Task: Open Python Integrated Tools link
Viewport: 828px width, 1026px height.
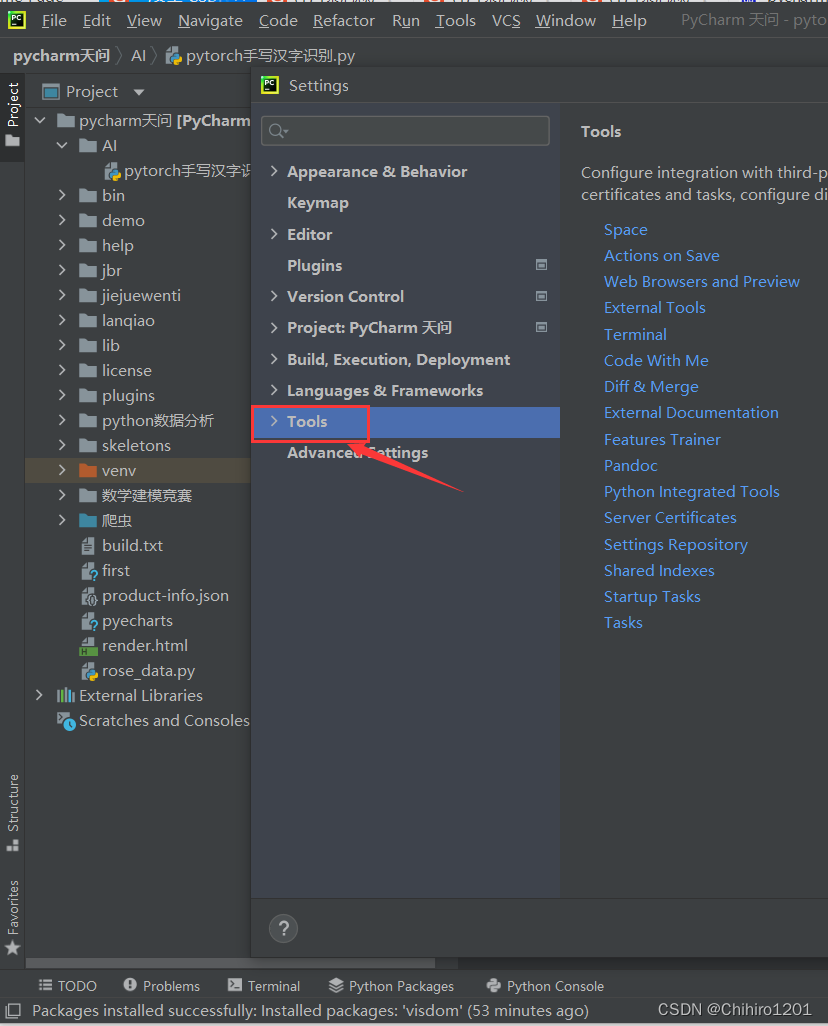Action: coord(692,491)
